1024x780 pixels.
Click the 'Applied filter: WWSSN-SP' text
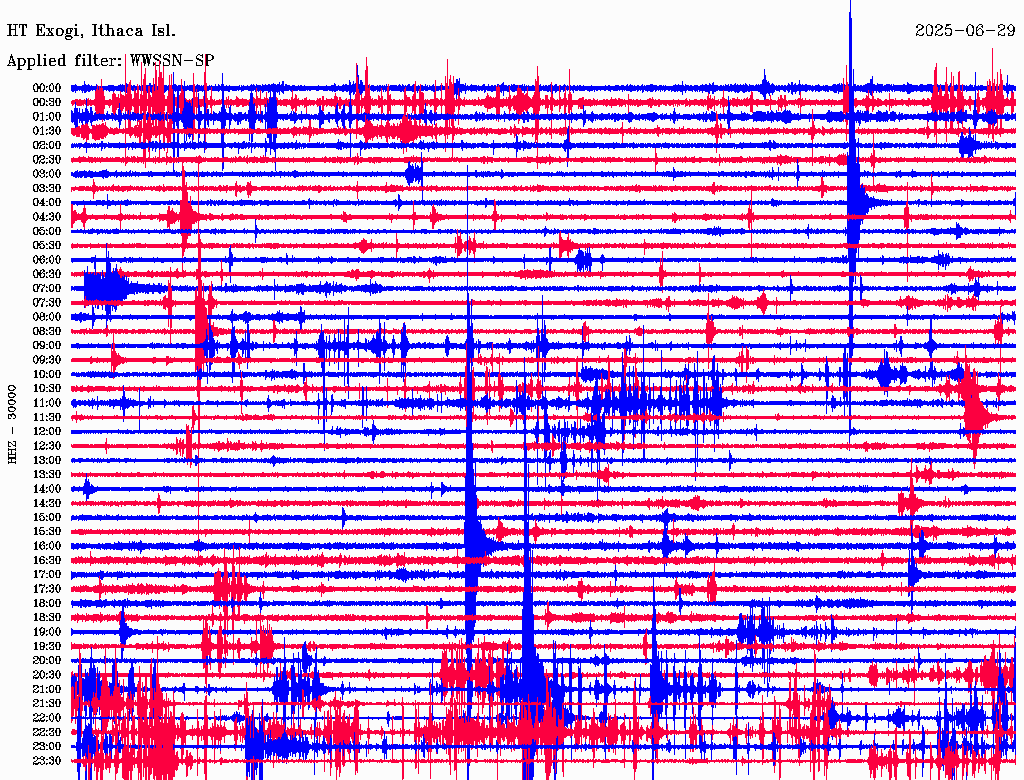[x=110, y=61]
